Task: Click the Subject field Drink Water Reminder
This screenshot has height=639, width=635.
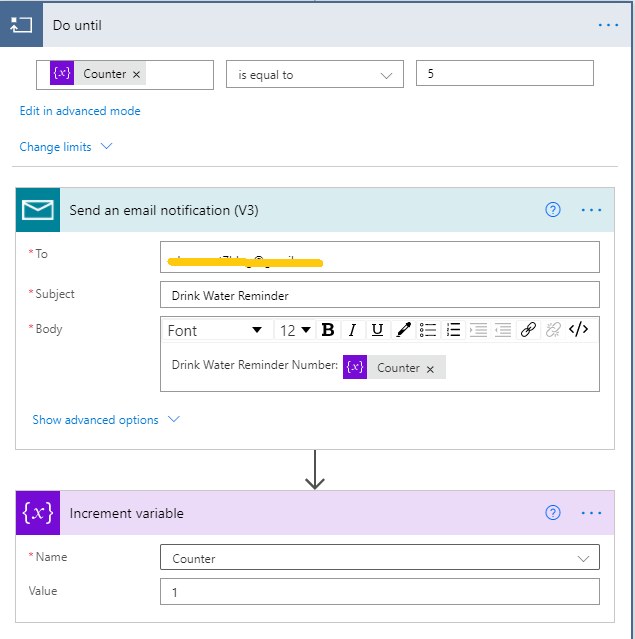Action: click(x=379, y=295)
